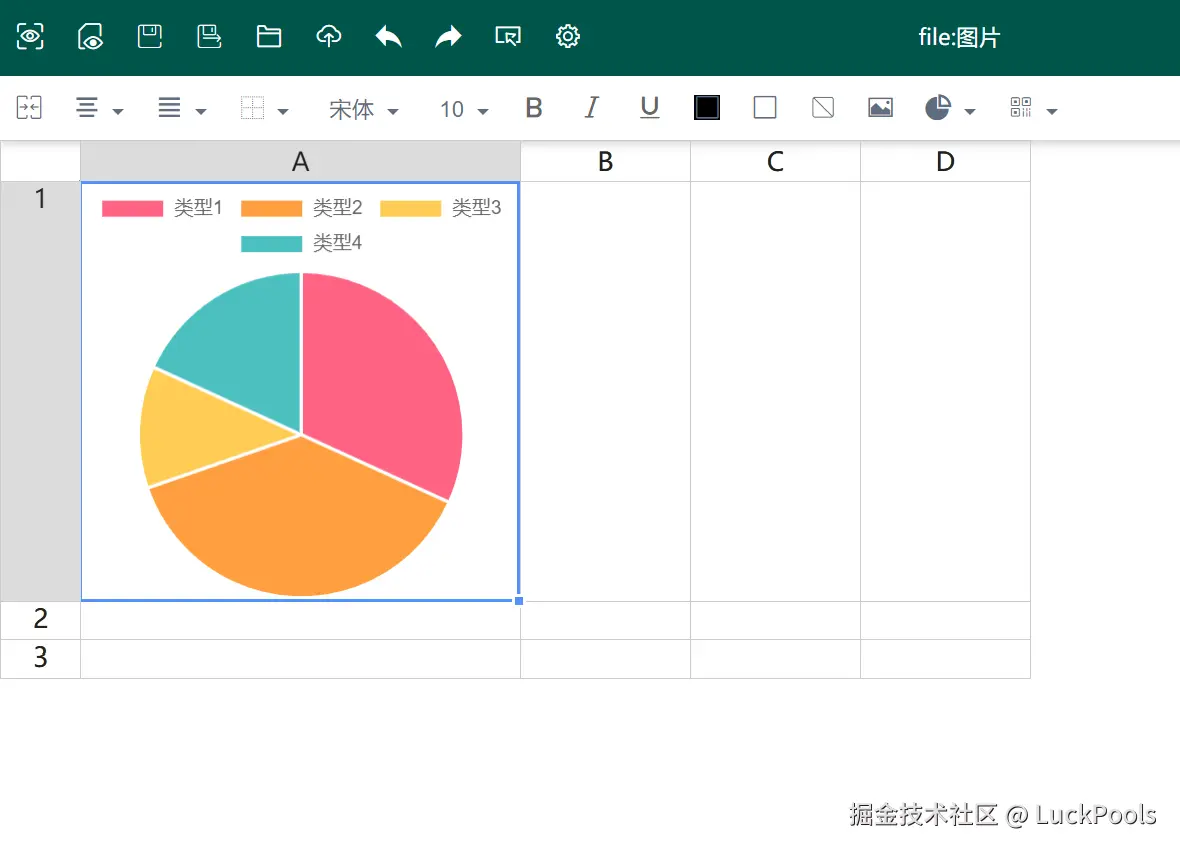Toggle 类型4 legend item
1180x852 pixels.
(x=301, y=243)
